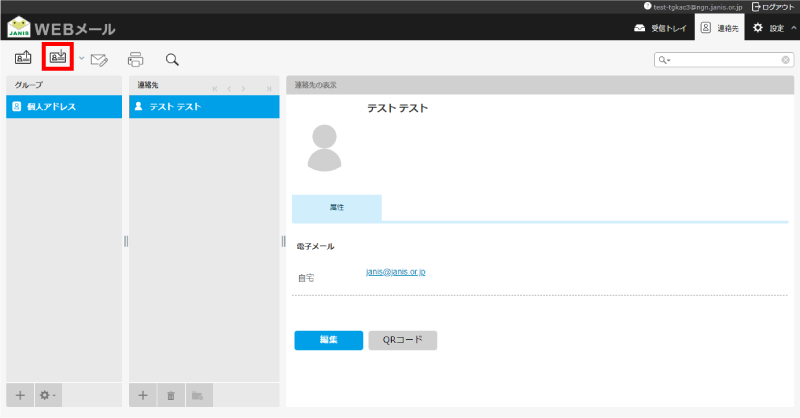Go to previous contacts page
This screenshot has width=800, height=418.
(229, 89)
